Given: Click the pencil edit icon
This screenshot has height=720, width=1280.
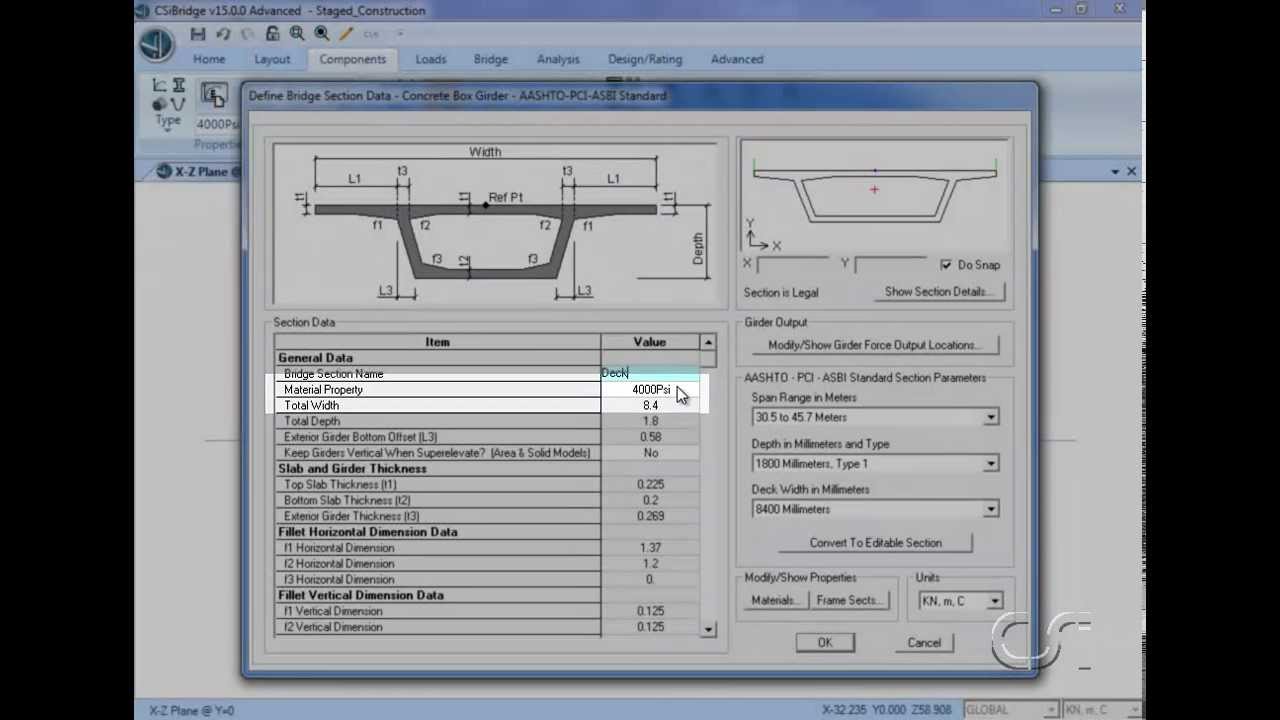Looking at the screenshot, I should tap(346, 33).
